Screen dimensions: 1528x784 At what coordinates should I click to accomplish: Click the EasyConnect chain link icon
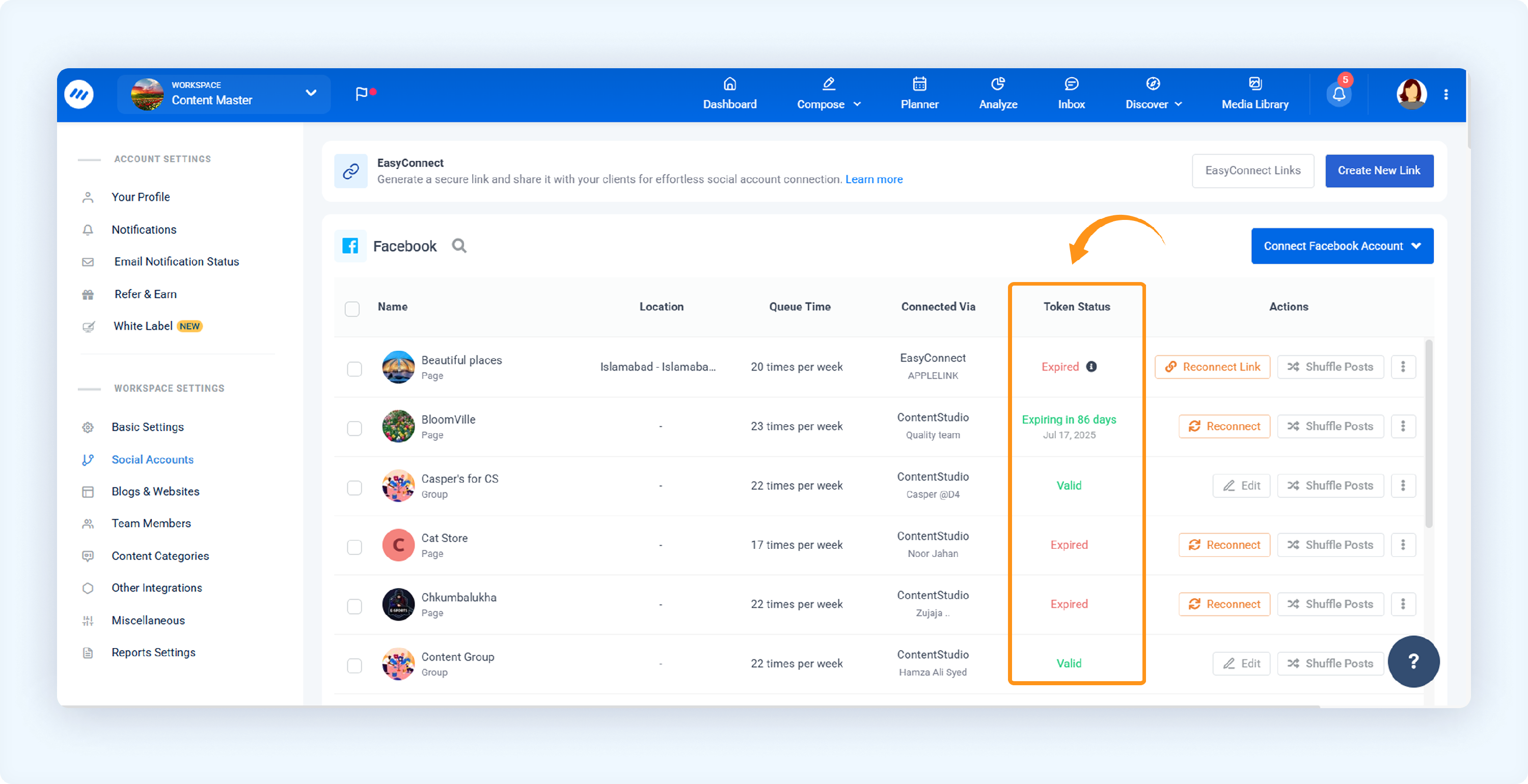[350, 171]
